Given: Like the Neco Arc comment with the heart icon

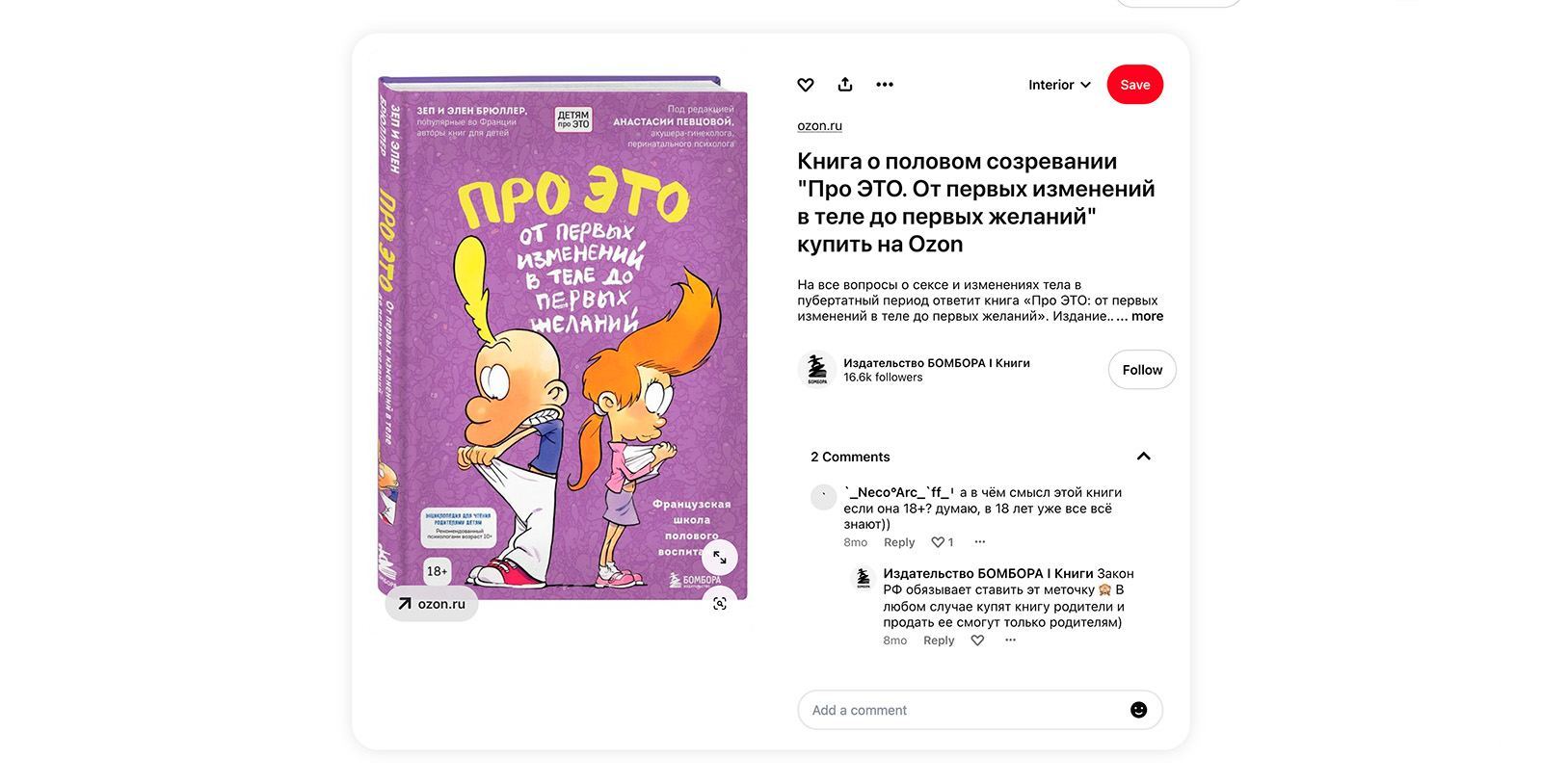Looking at the screenshot, I should tap(938, 542).
